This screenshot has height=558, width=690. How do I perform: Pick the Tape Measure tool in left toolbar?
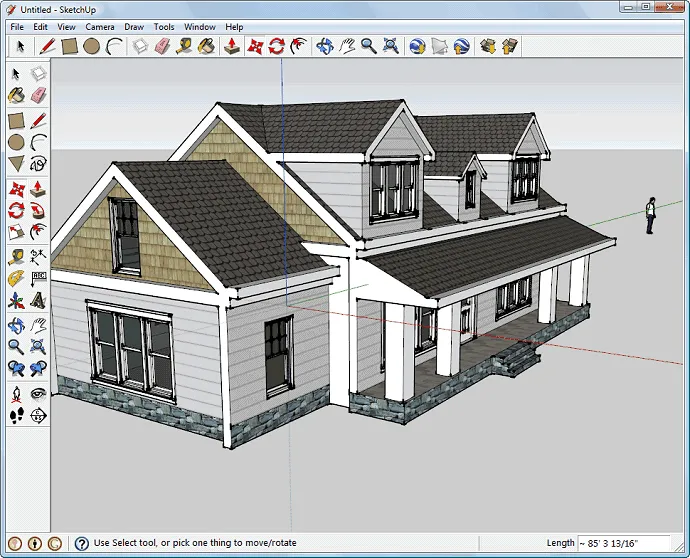(x=16, y=256)
